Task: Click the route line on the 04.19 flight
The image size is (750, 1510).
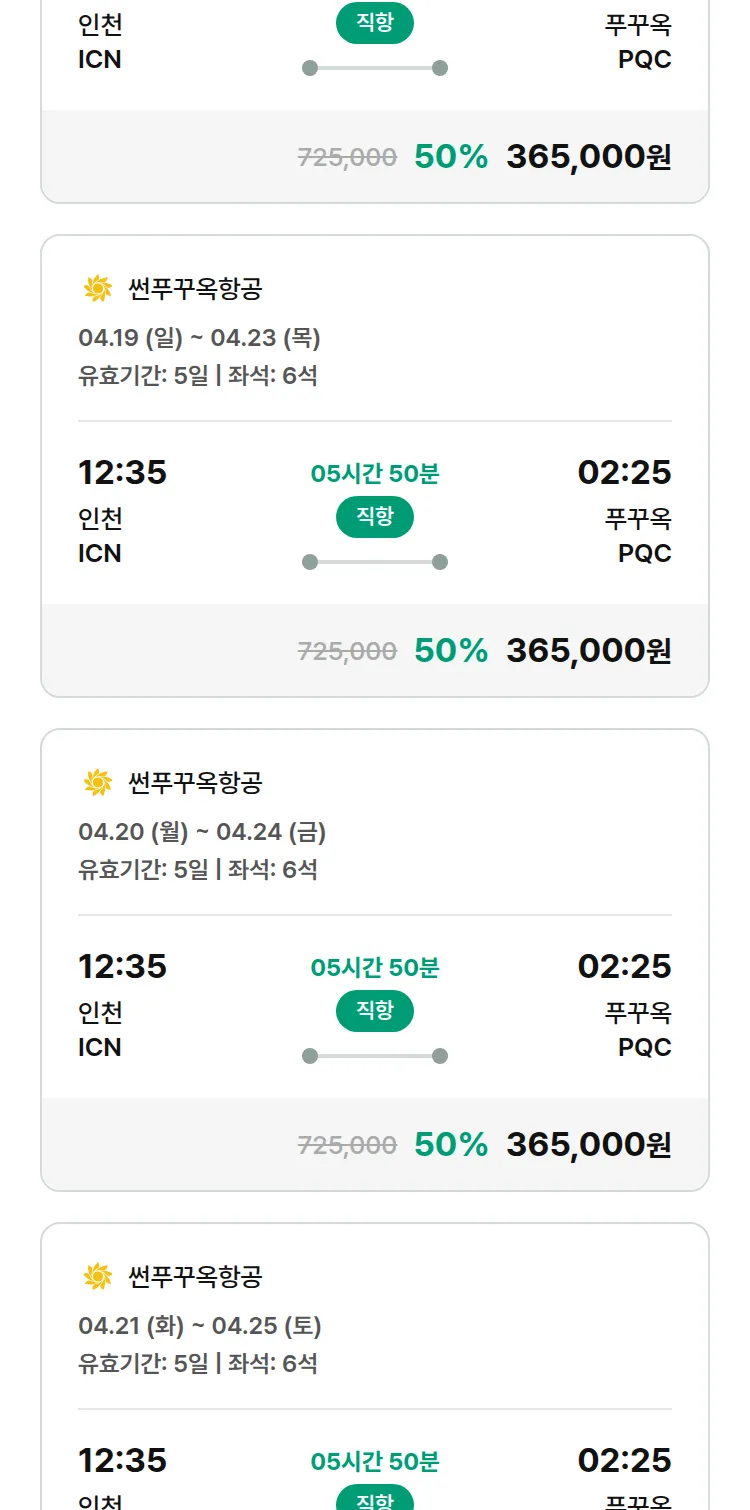Action: pyautogui.click(x=375, y=562)
